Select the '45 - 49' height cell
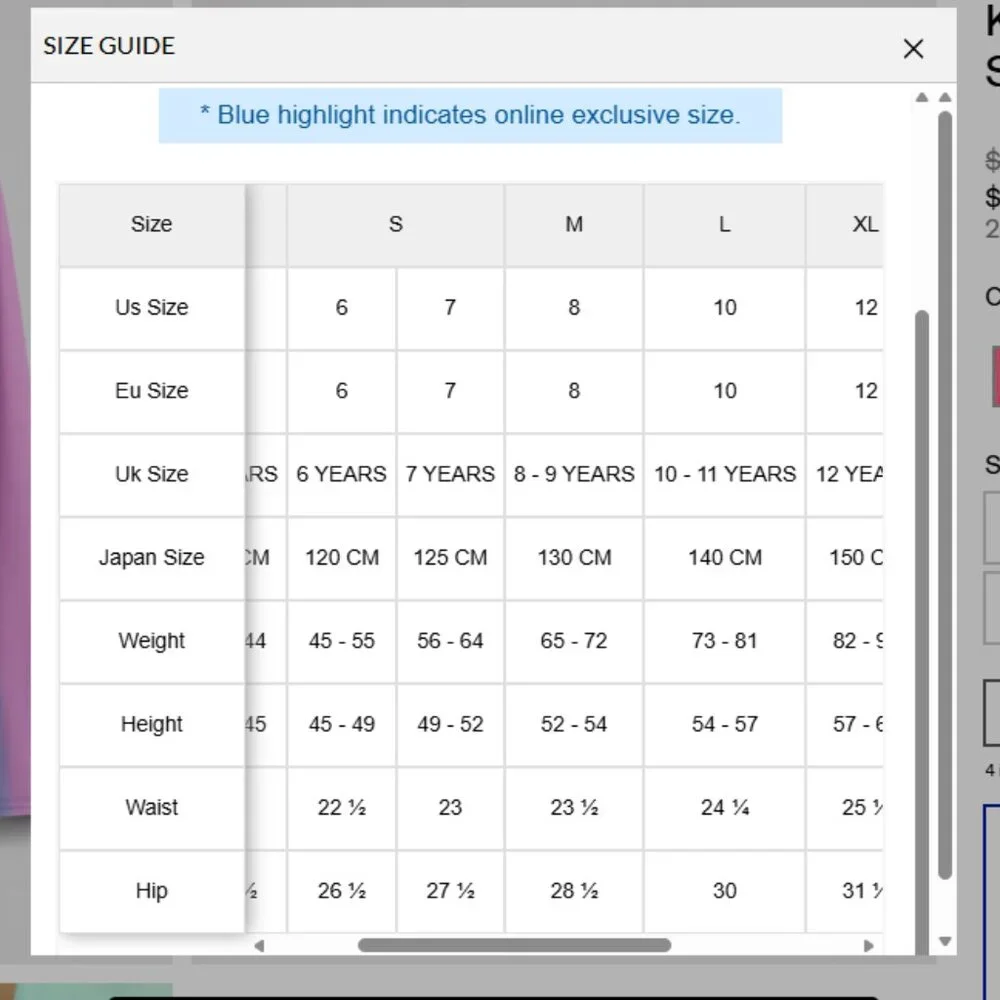1000x1000 pixels. 342,724
